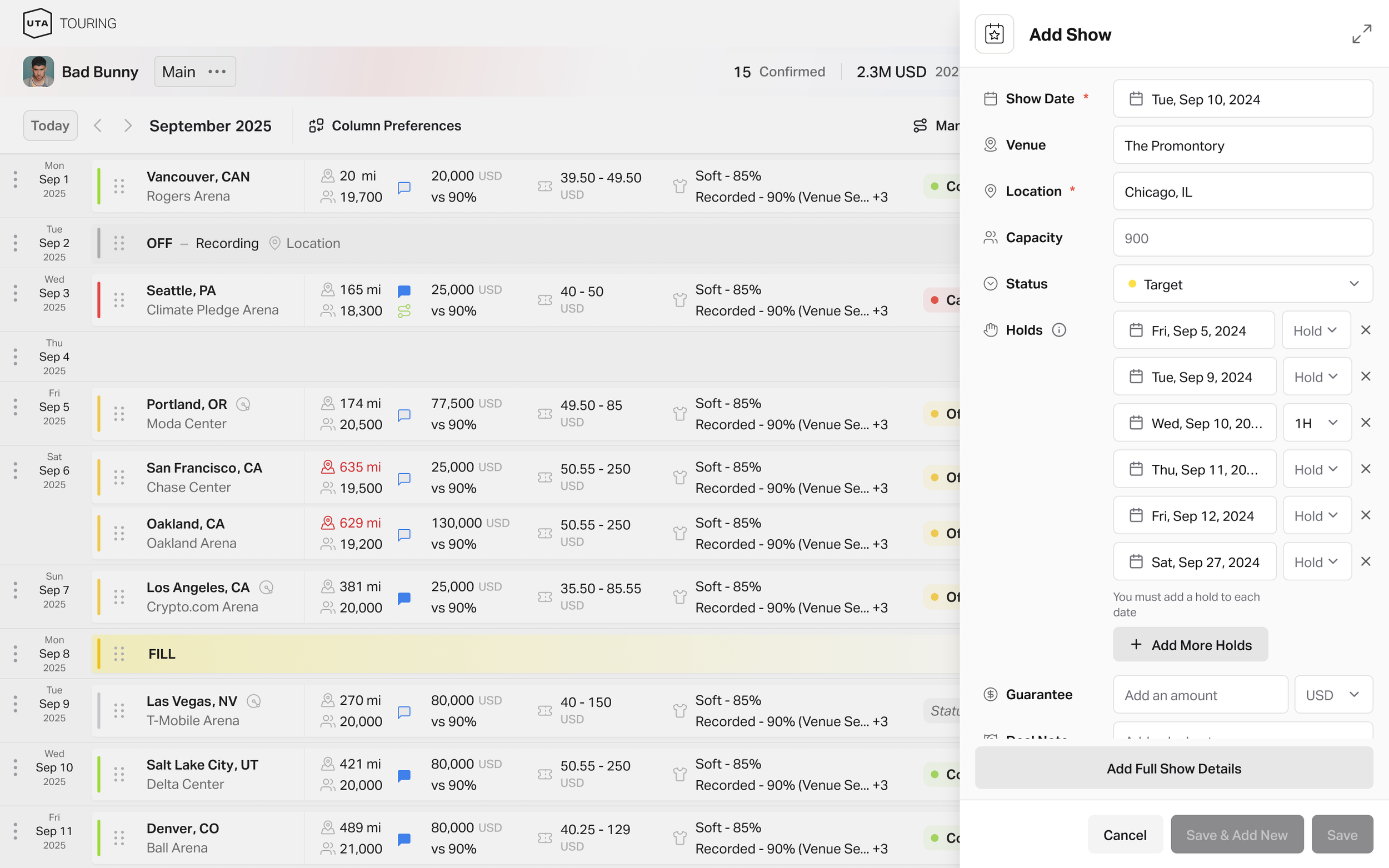Go to the next month with the right arrow

(128, 126)
